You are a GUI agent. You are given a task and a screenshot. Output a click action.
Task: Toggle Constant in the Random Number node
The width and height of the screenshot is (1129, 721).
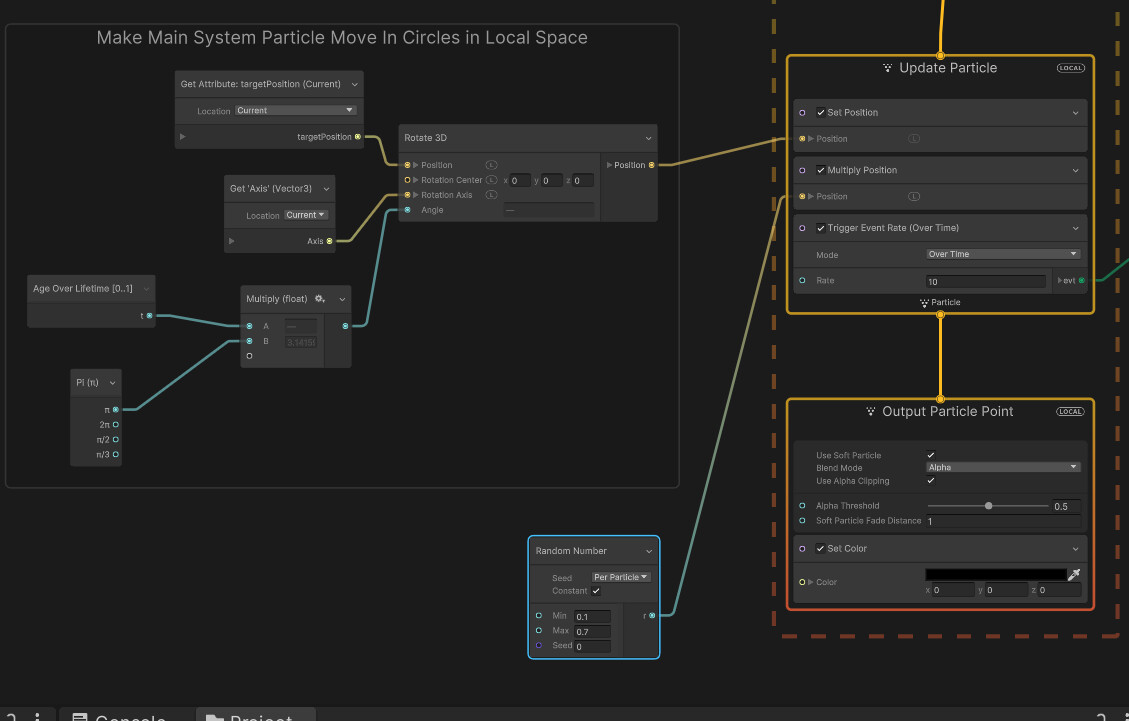click(x=597, y=590)
